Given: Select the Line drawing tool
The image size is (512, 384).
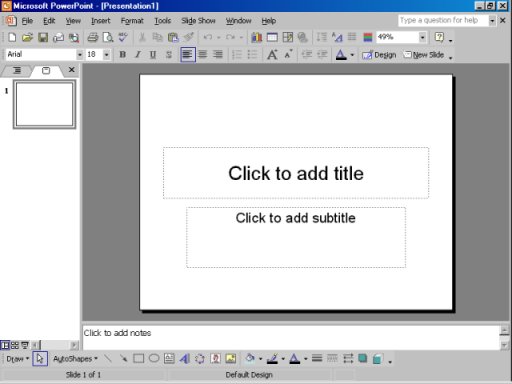Looking at the screenshot, I should (x=108, y=359).
